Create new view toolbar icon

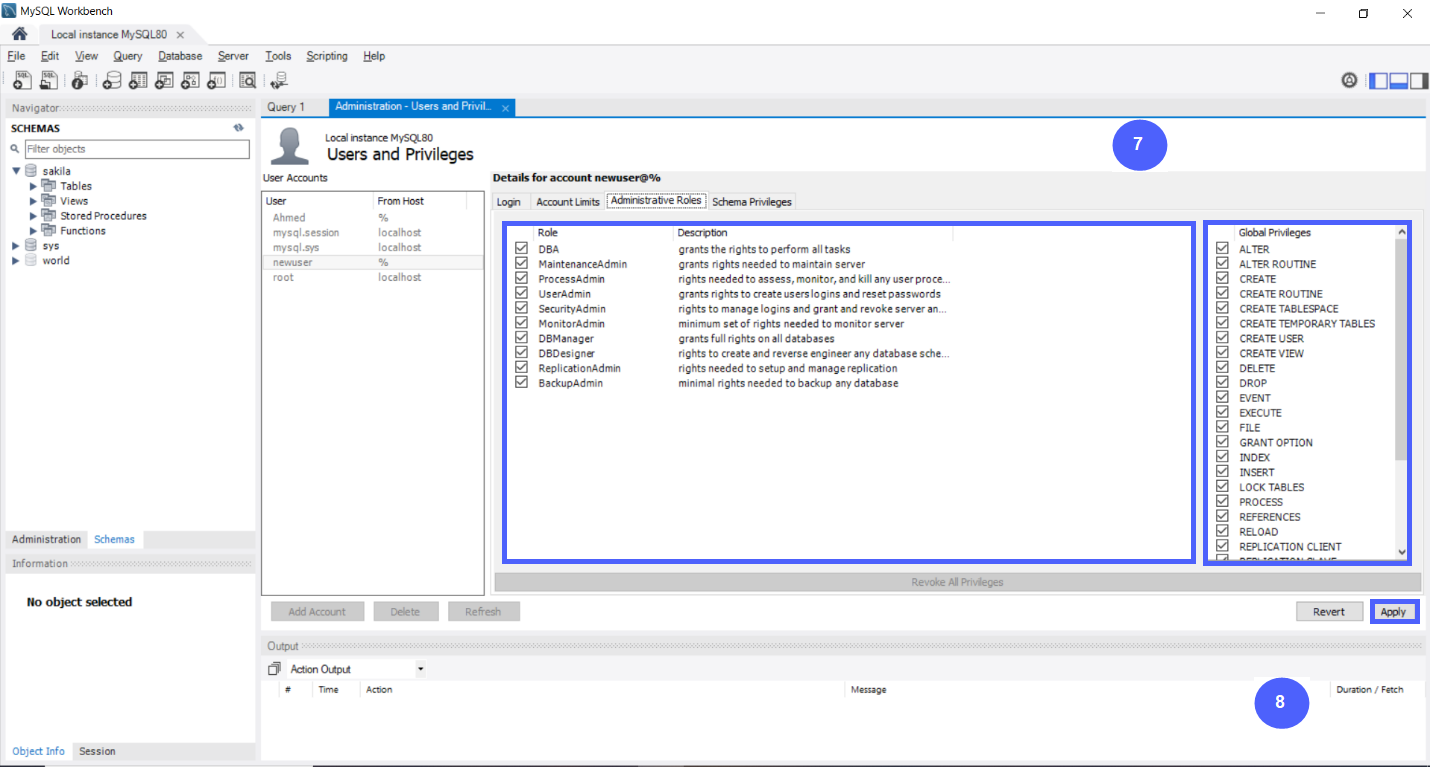click(x=164, y=80)
